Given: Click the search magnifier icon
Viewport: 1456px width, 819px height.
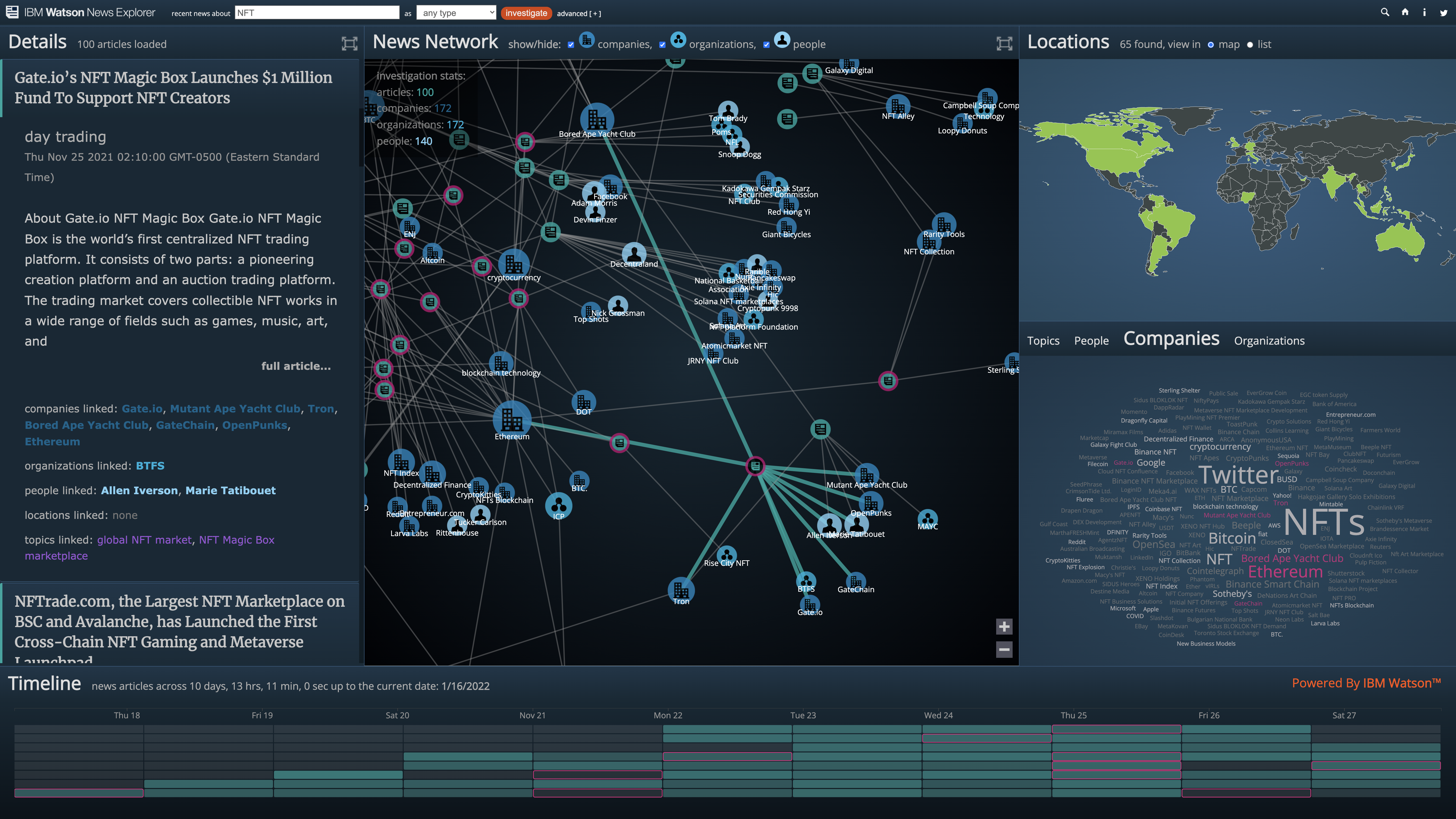Looking at the screenshot, I should (x=1385, y=12).
